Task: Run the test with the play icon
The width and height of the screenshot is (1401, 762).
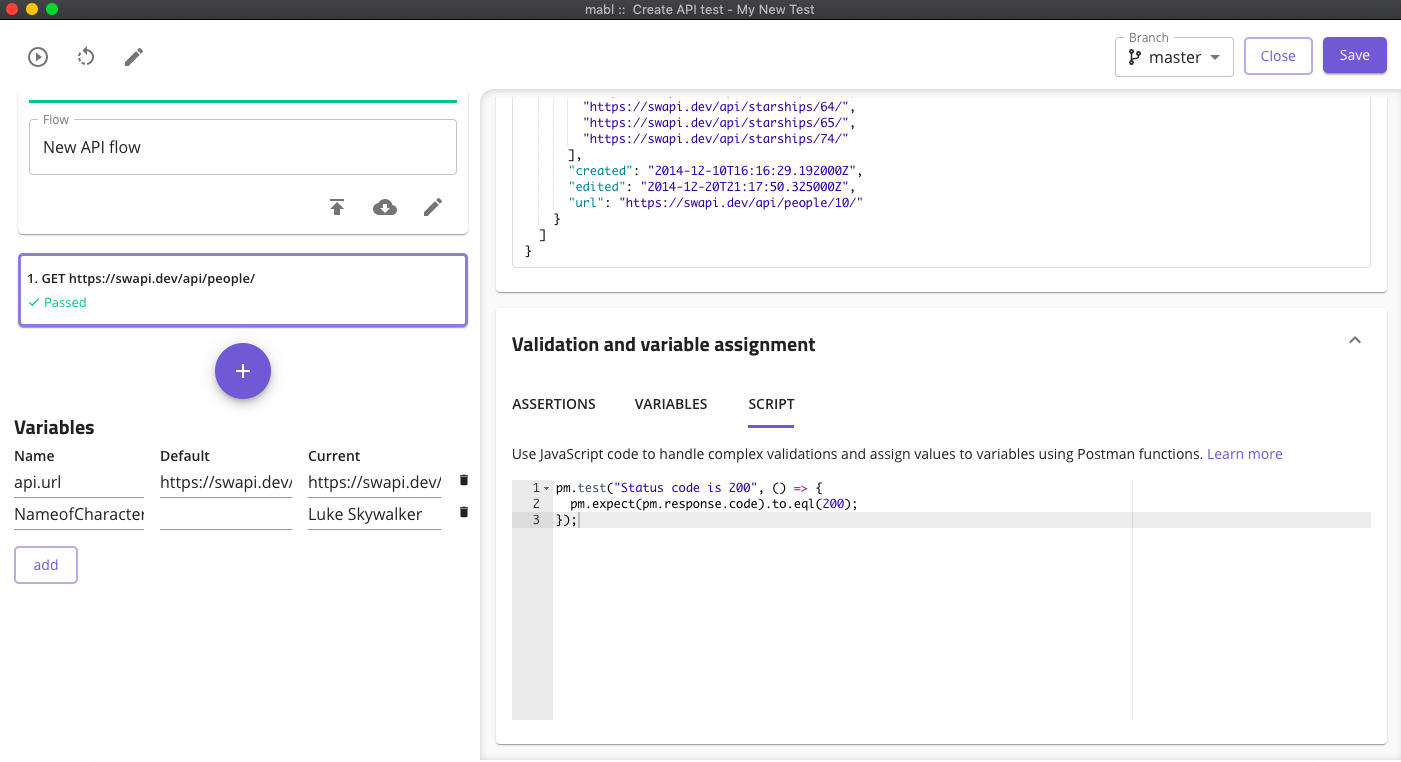Action: 38,57
